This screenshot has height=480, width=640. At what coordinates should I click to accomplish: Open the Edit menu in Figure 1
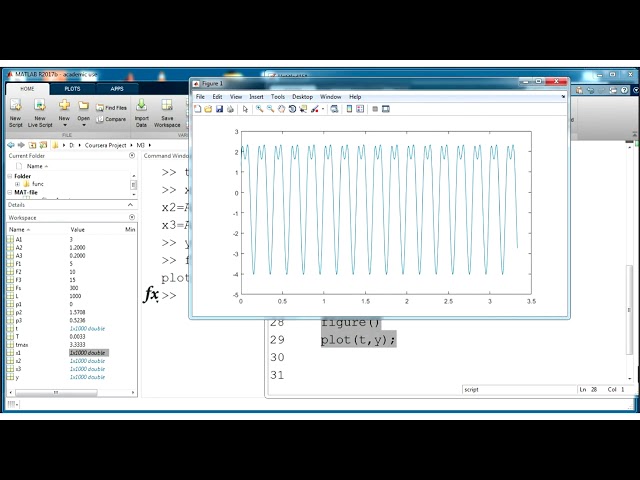(x=217, y=97)
